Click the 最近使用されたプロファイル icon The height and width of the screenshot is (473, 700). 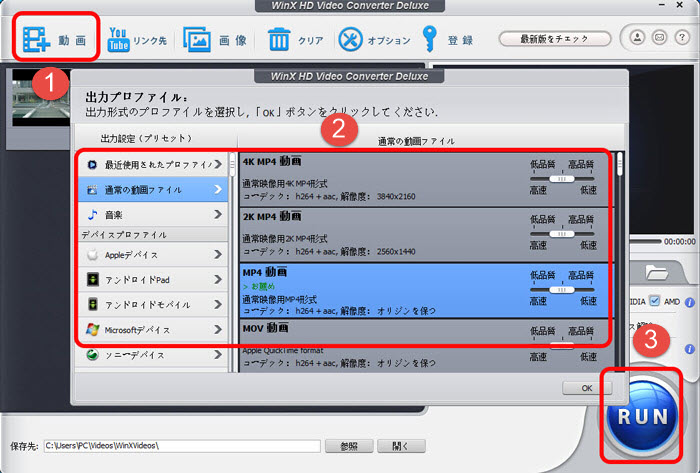tap(92, 165)
